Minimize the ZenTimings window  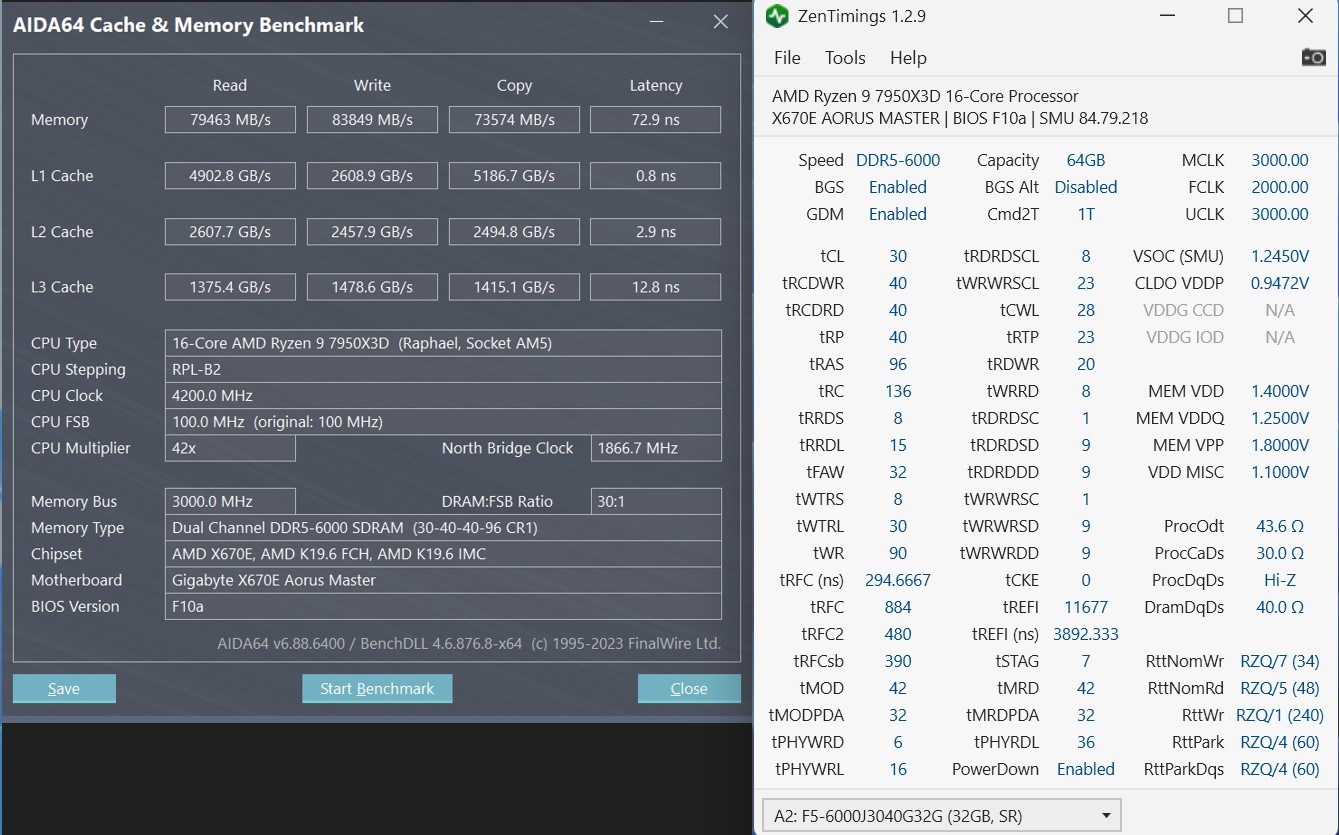[x=1167, y=16]
